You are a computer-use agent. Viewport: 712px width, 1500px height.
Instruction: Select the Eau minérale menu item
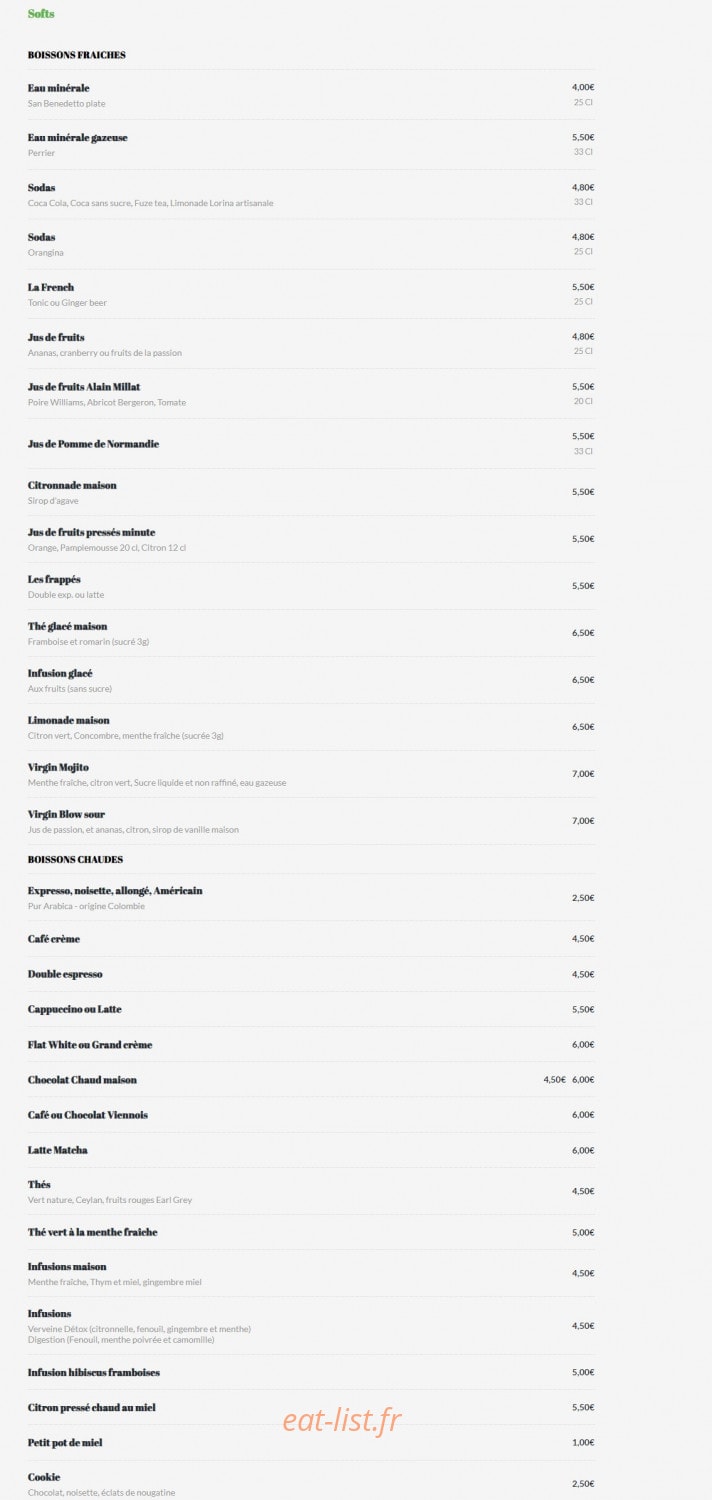pyautogui.click(x=58, y=88)
